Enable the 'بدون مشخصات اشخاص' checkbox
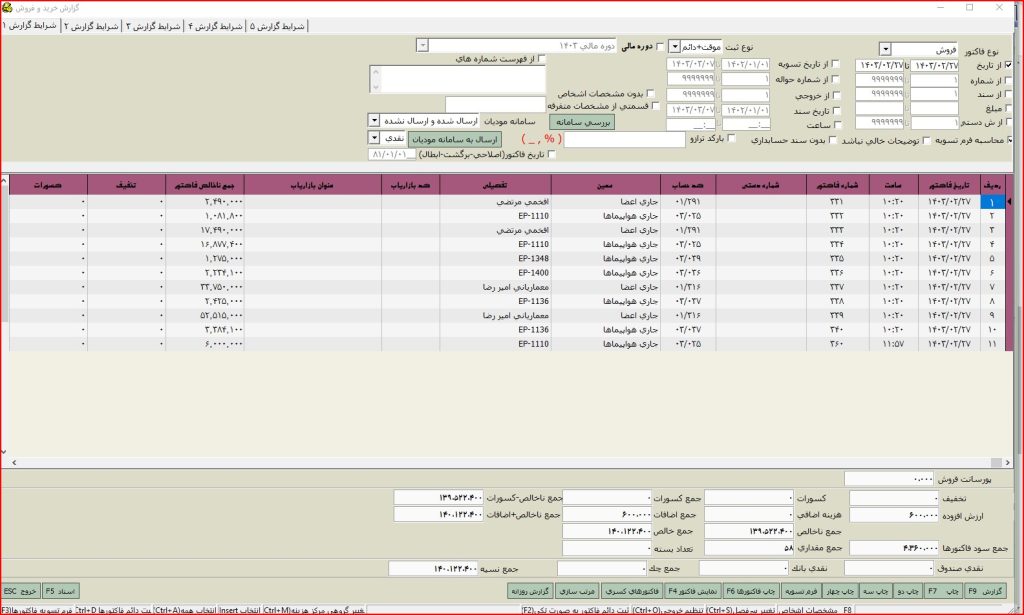This screenshot has height=615, width=1024. point(651,93)
